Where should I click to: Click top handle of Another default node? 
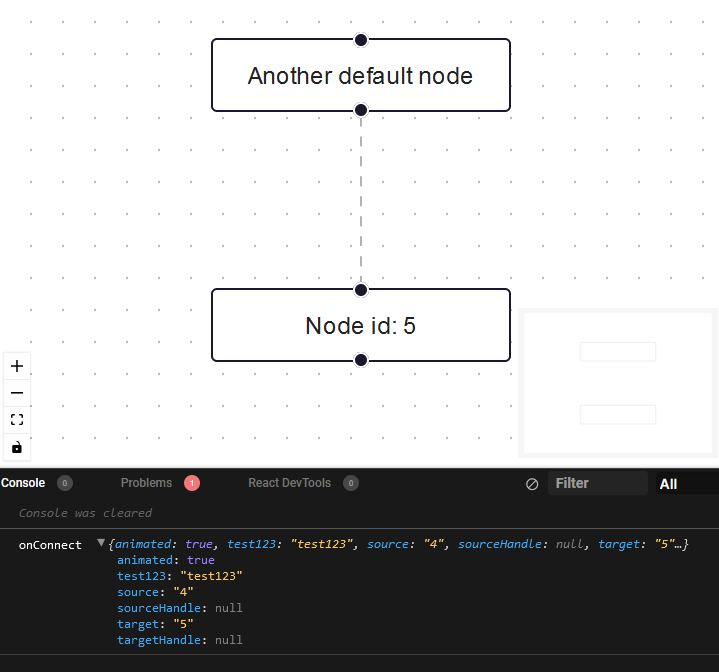tap(361, 40)
